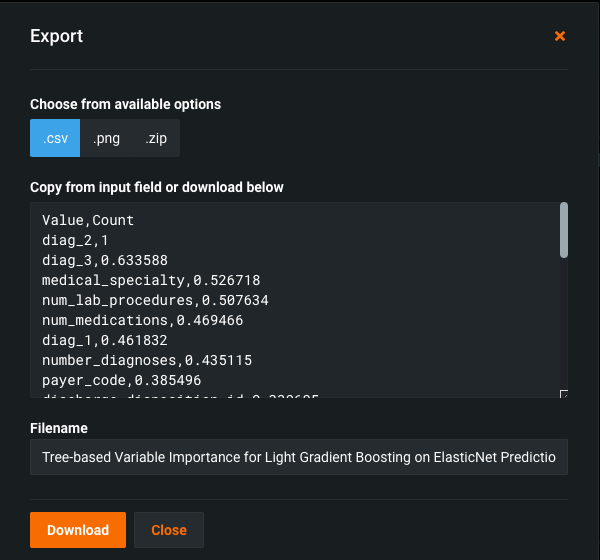Click the text area scrollbar thumb
The height and width of the screenshot is (560, 600).
point(563,230)
